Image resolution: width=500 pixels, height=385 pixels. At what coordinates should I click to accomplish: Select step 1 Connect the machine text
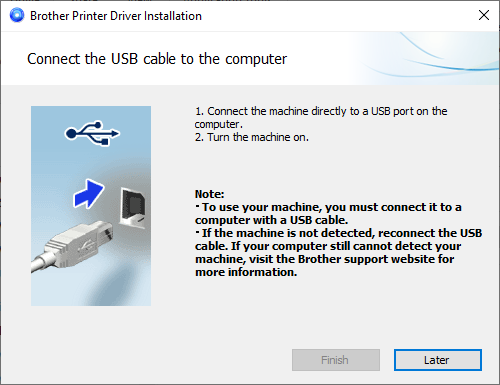(321, 117)
